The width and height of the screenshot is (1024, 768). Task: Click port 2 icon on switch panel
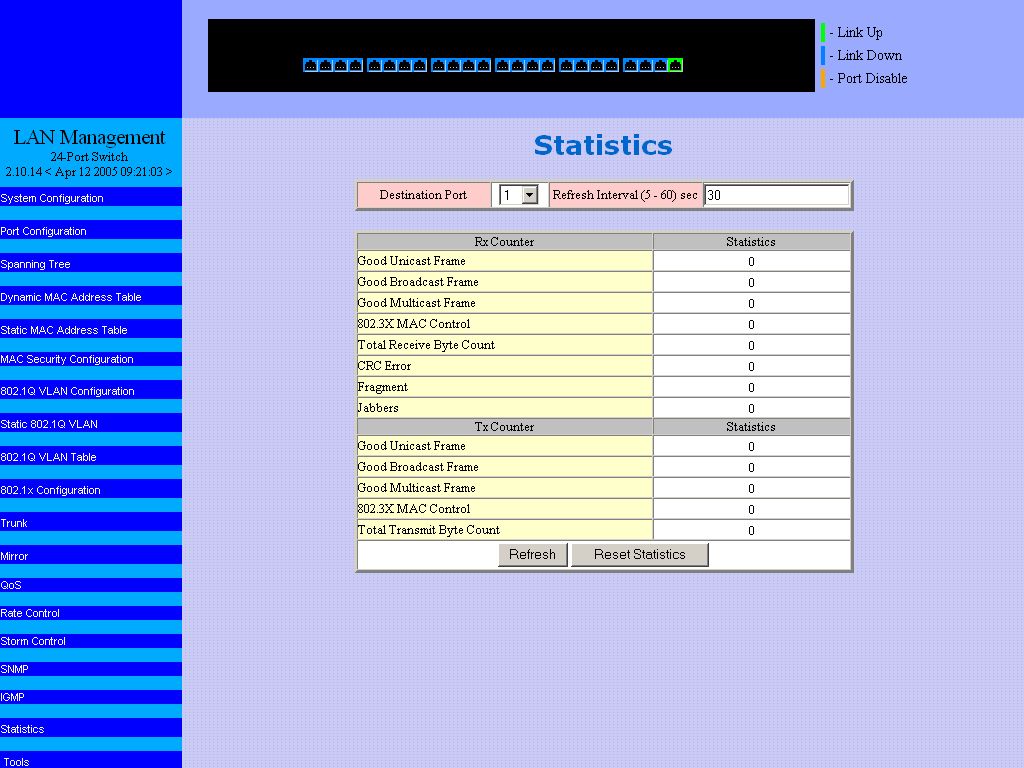[325, 65]
